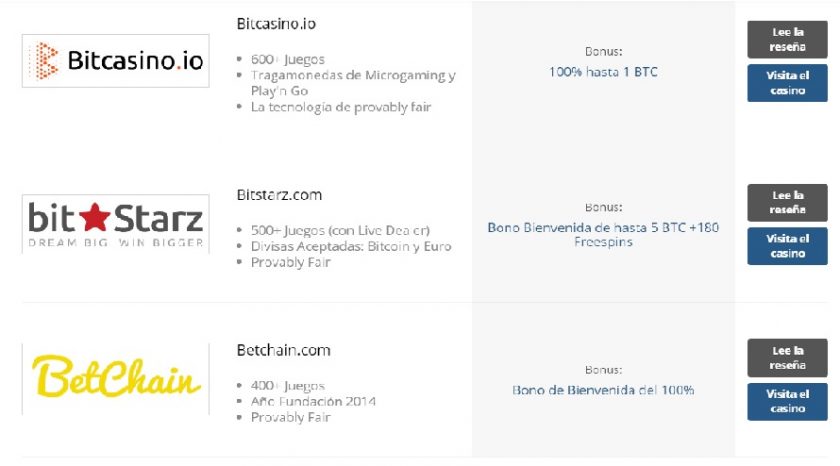Click the bitStarz logo image
The image size is (840, 466).
pyautogui.click(x=115, y=224)
